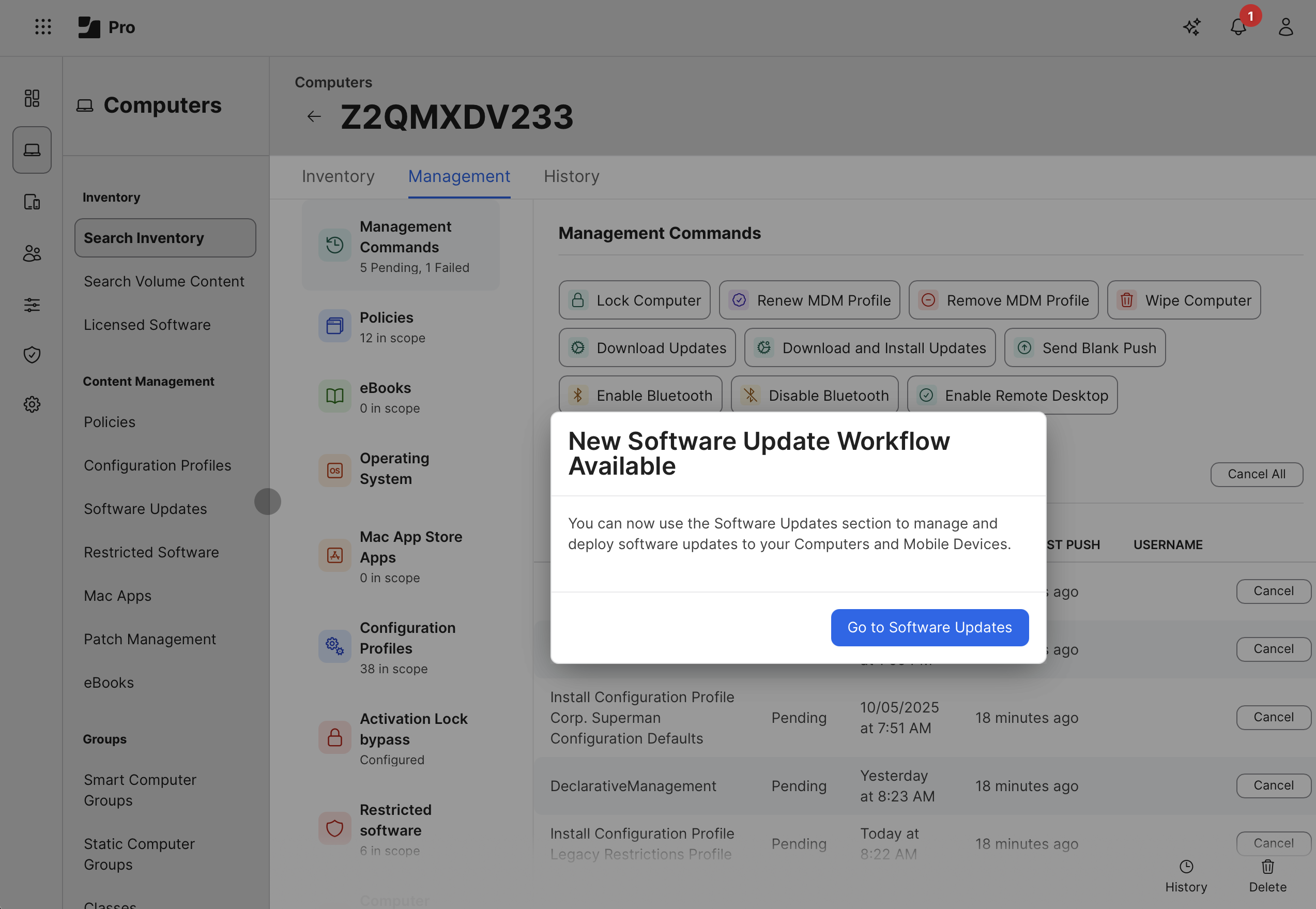This screenshot has height=909, width=1316.
Task: Click the back arrow beside Z2QMXDV233
Action: tap(314, 117)
